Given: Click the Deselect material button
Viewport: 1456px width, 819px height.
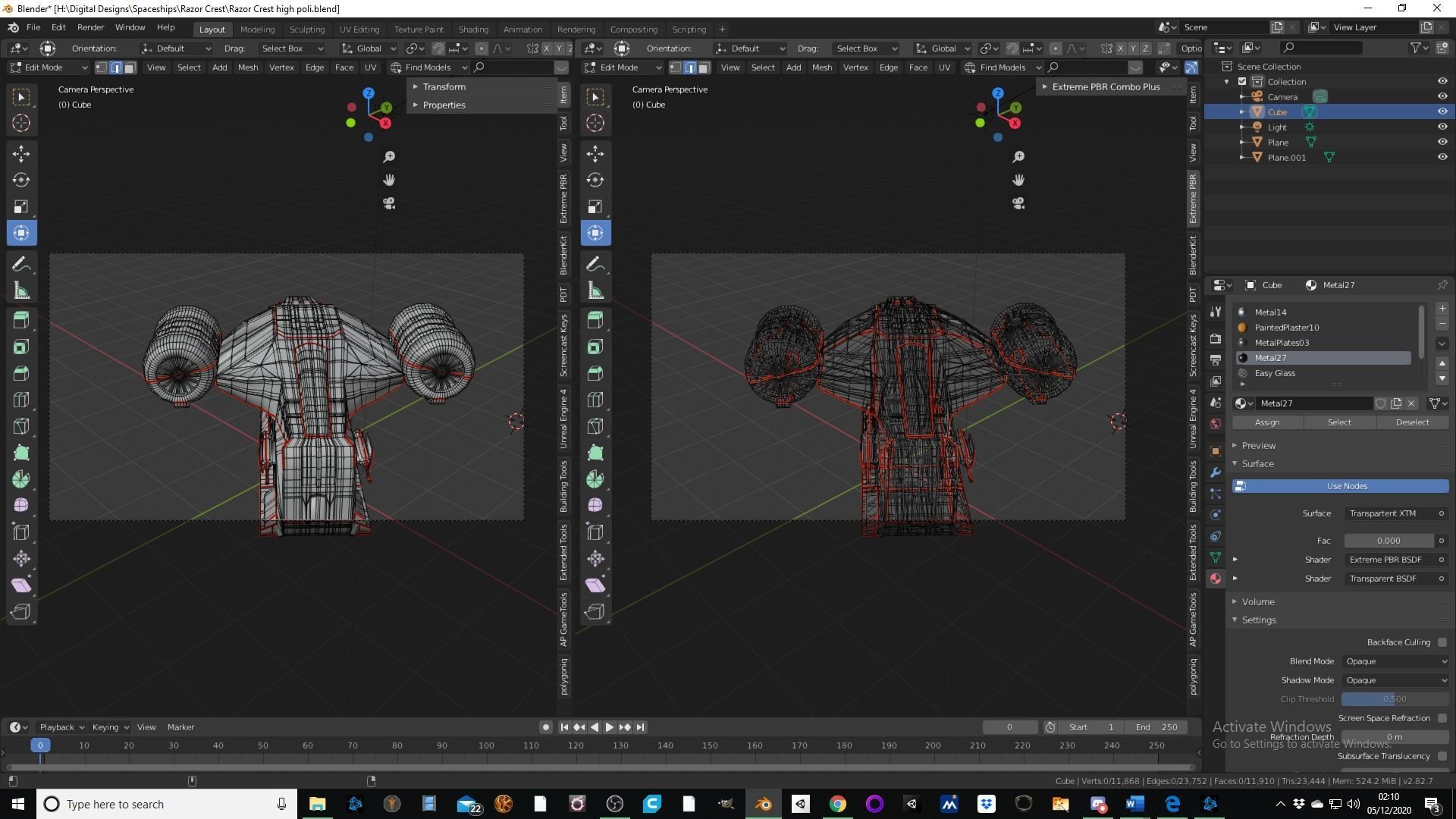Looking at the screenshot, I should pos(1412,422).
